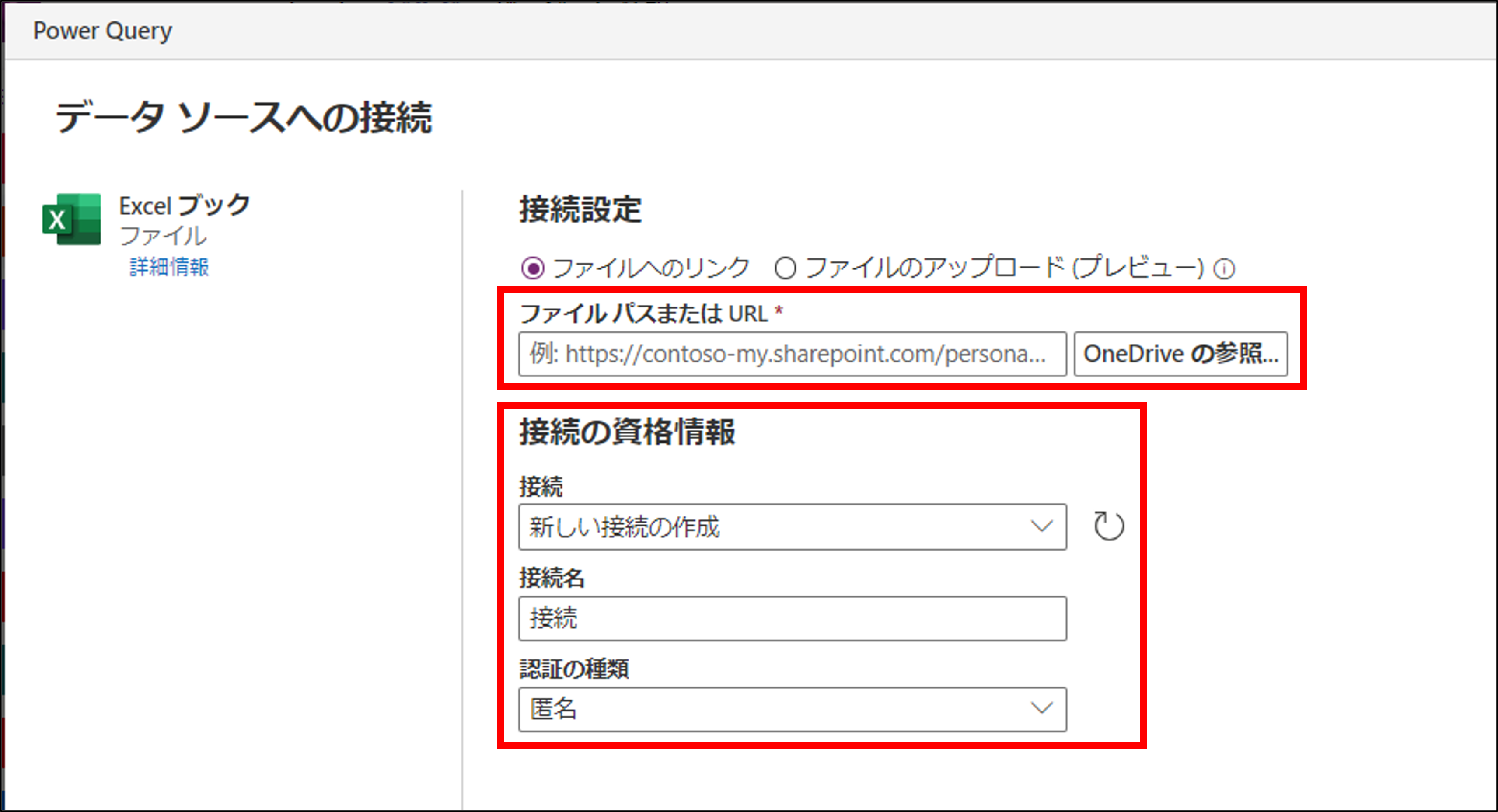This screenshot has width=1498, height=812.
Task: Click the info icon beside ファイルのアップロード option
Action: pos(1225,268)
